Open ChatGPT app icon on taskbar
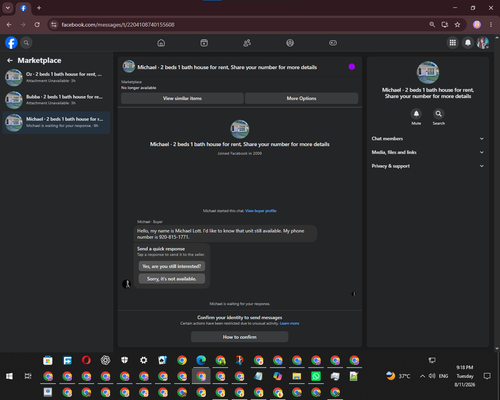Image resolution: width=500 pixels, height=400 pixels. click(x=105, y=360)
